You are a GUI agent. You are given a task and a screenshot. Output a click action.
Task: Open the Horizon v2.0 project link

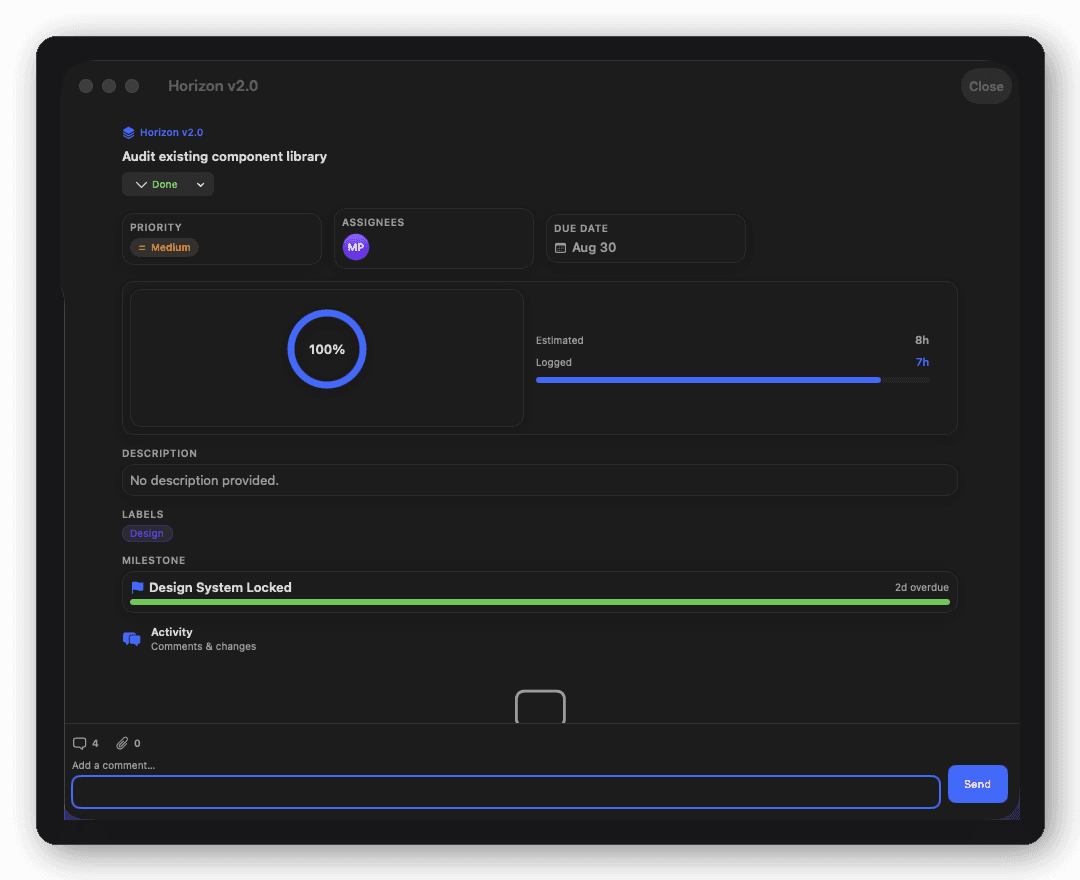point(171,132)
